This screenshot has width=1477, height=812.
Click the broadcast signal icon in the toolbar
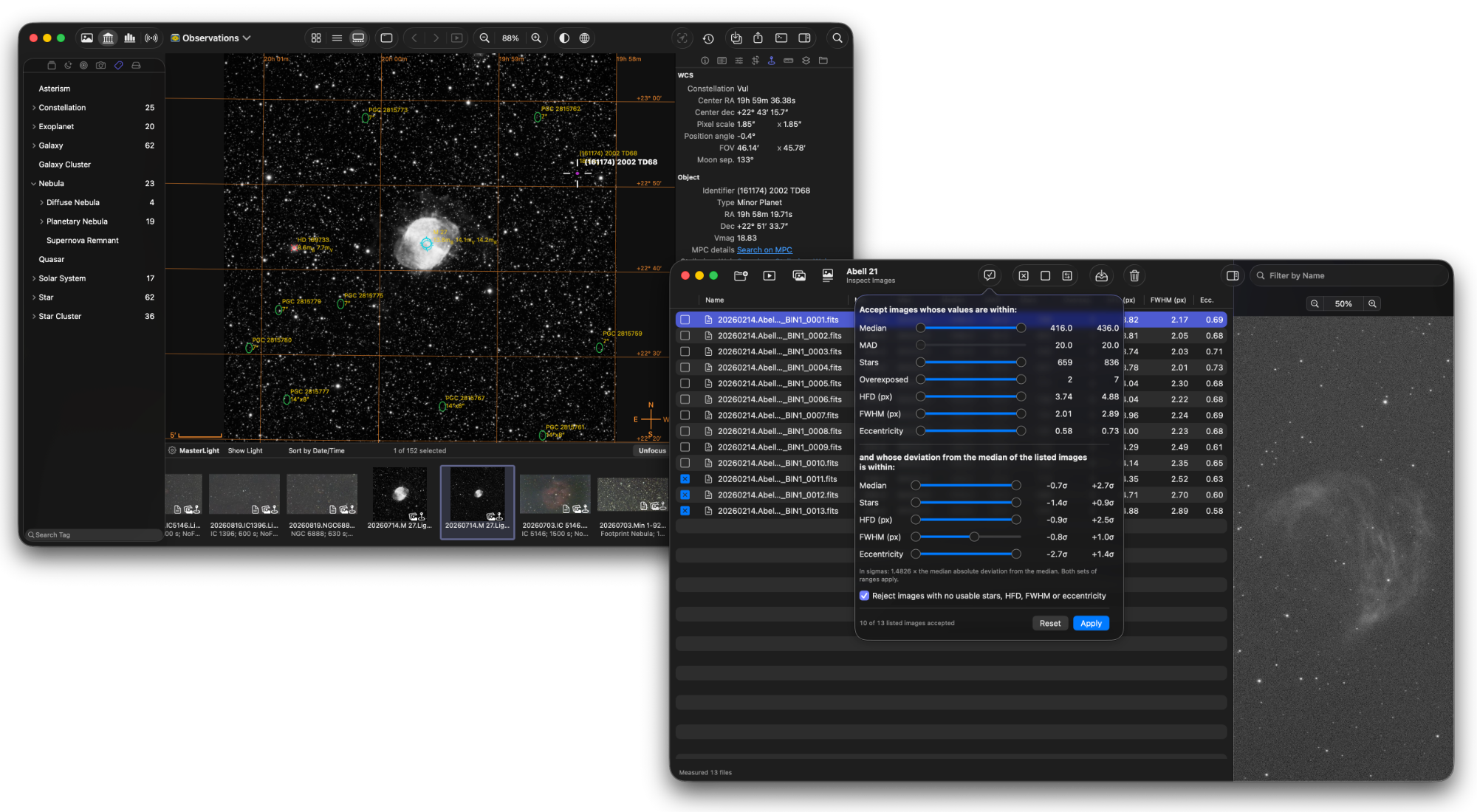click(x=151, y=38)
